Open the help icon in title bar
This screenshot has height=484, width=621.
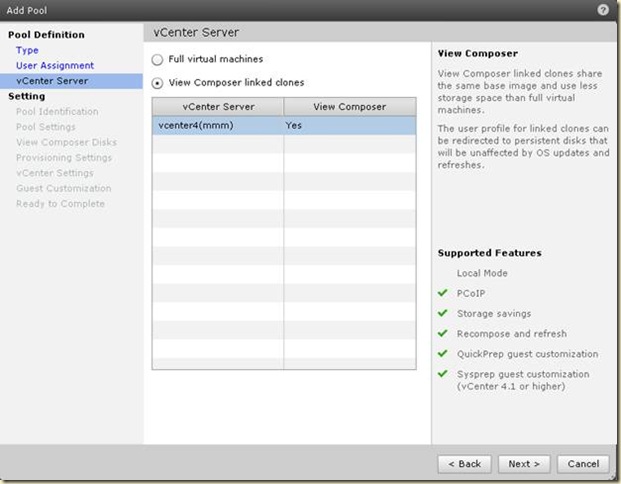(x=603, y=10)
